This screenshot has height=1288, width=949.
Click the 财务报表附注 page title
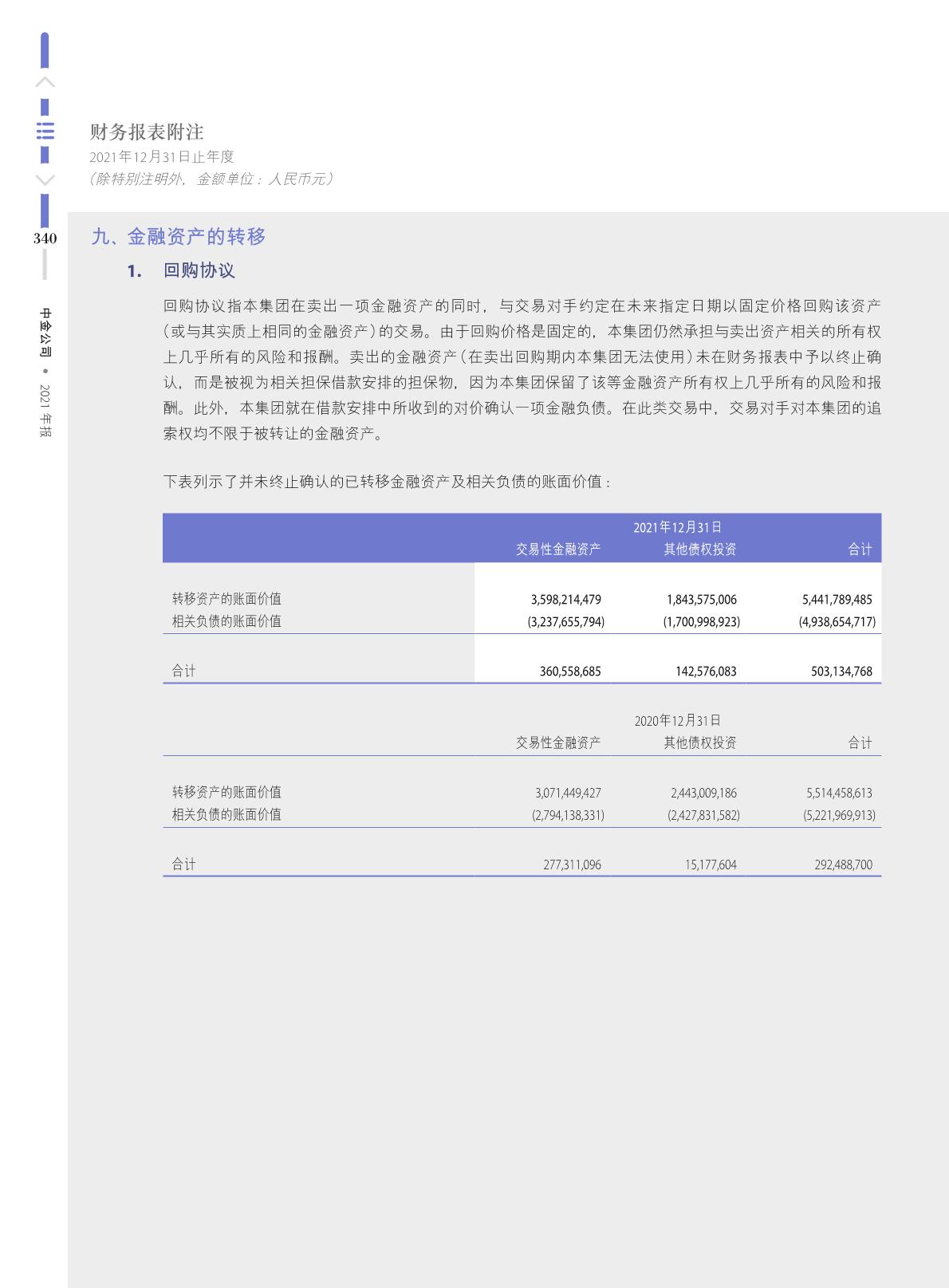(147, 132)
